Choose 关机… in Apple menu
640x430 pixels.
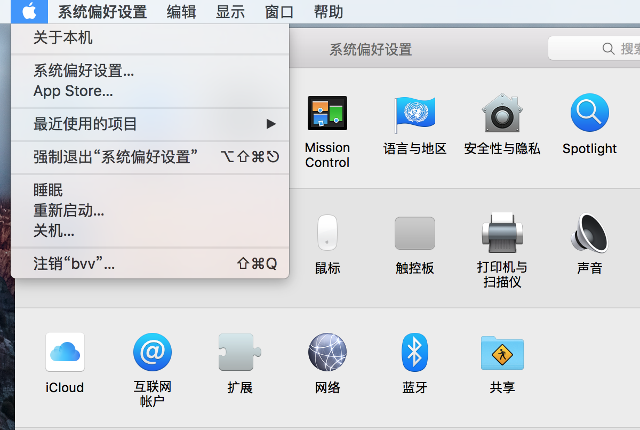pos(150,231)
